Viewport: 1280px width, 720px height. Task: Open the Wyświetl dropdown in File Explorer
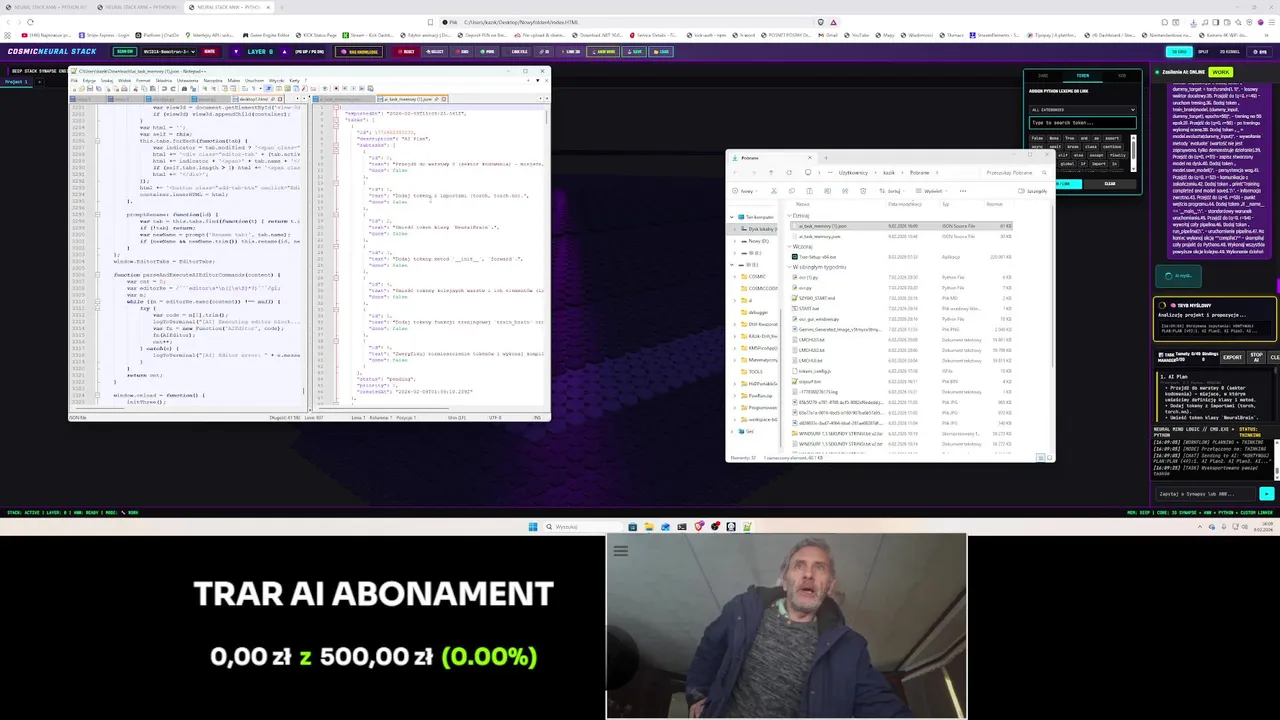click(932, 191)
